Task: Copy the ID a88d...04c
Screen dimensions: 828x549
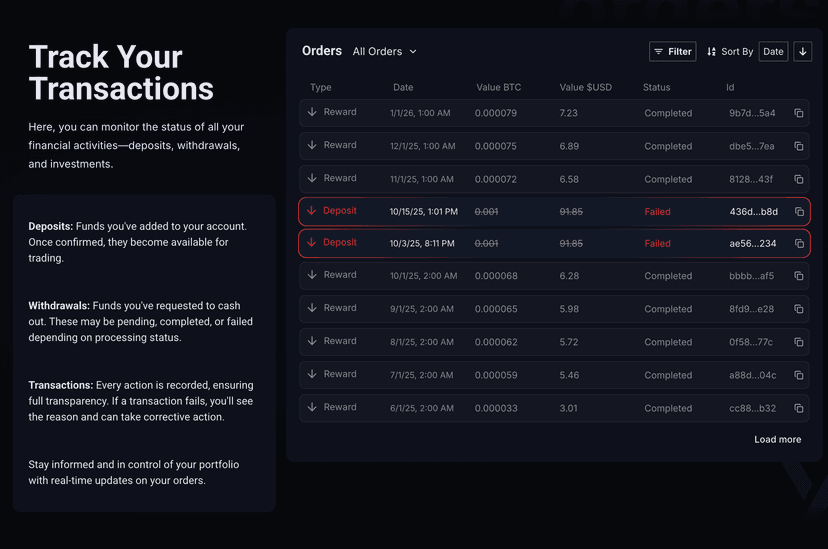Action: (798, 375)
